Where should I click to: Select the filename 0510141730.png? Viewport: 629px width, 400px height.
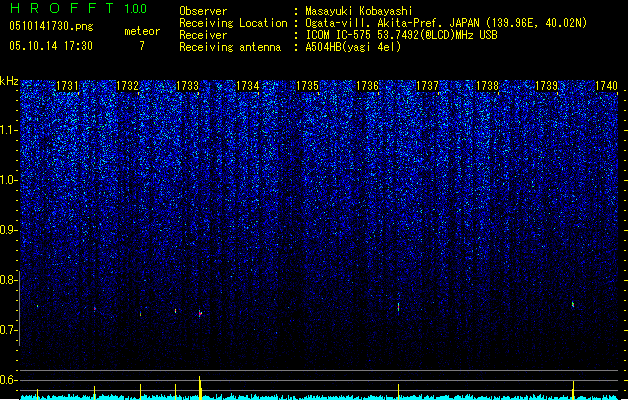[x=51, y=26]
